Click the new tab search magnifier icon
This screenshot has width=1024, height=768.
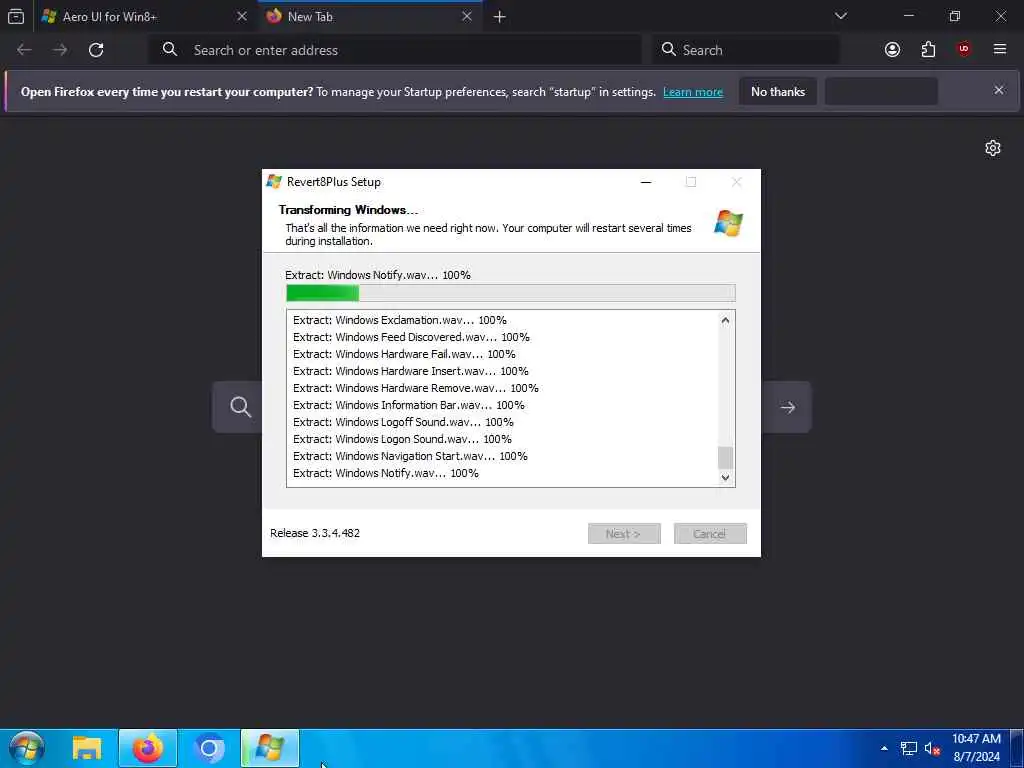click(x=240, y=407)
